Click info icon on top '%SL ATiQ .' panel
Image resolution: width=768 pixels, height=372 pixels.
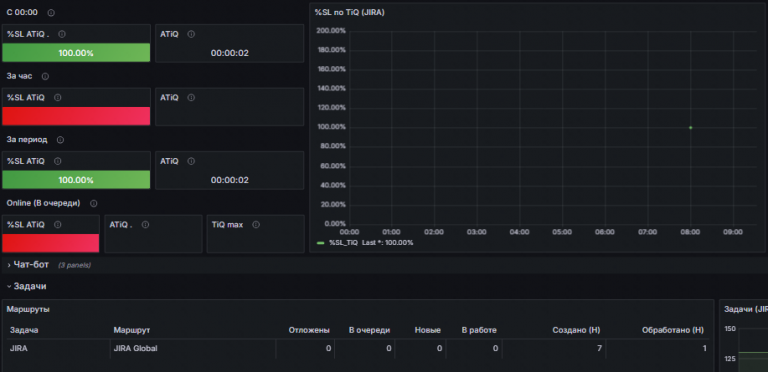(x=62, y=34)
